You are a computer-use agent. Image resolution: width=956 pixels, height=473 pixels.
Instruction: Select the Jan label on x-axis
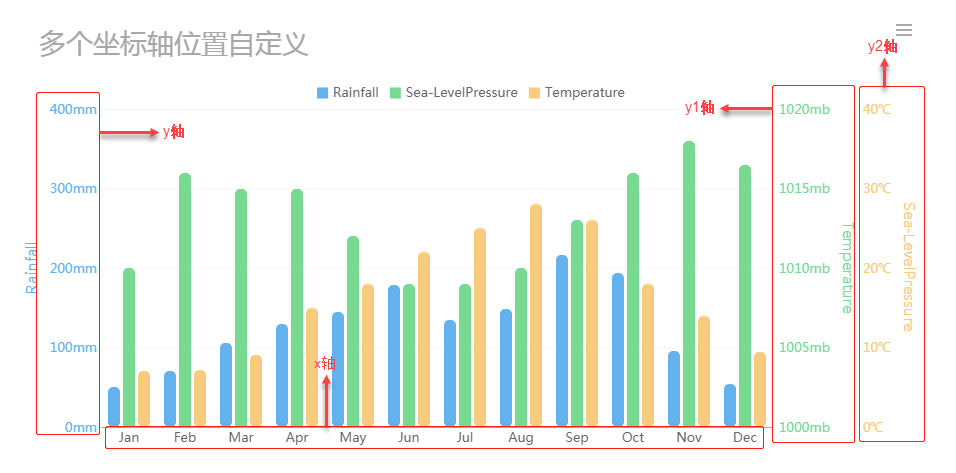[129, 438]
